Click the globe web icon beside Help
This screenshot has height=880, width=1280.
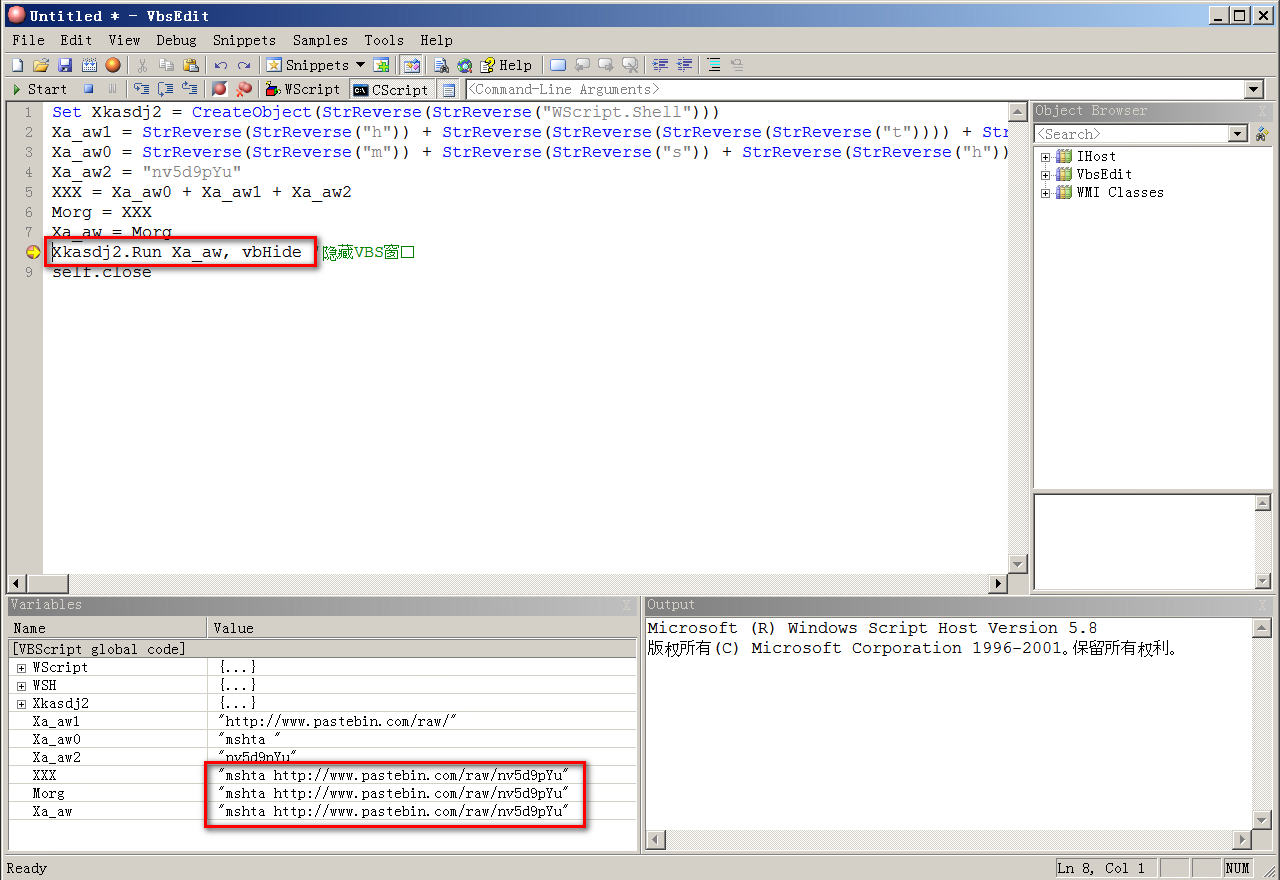[465, 65]
